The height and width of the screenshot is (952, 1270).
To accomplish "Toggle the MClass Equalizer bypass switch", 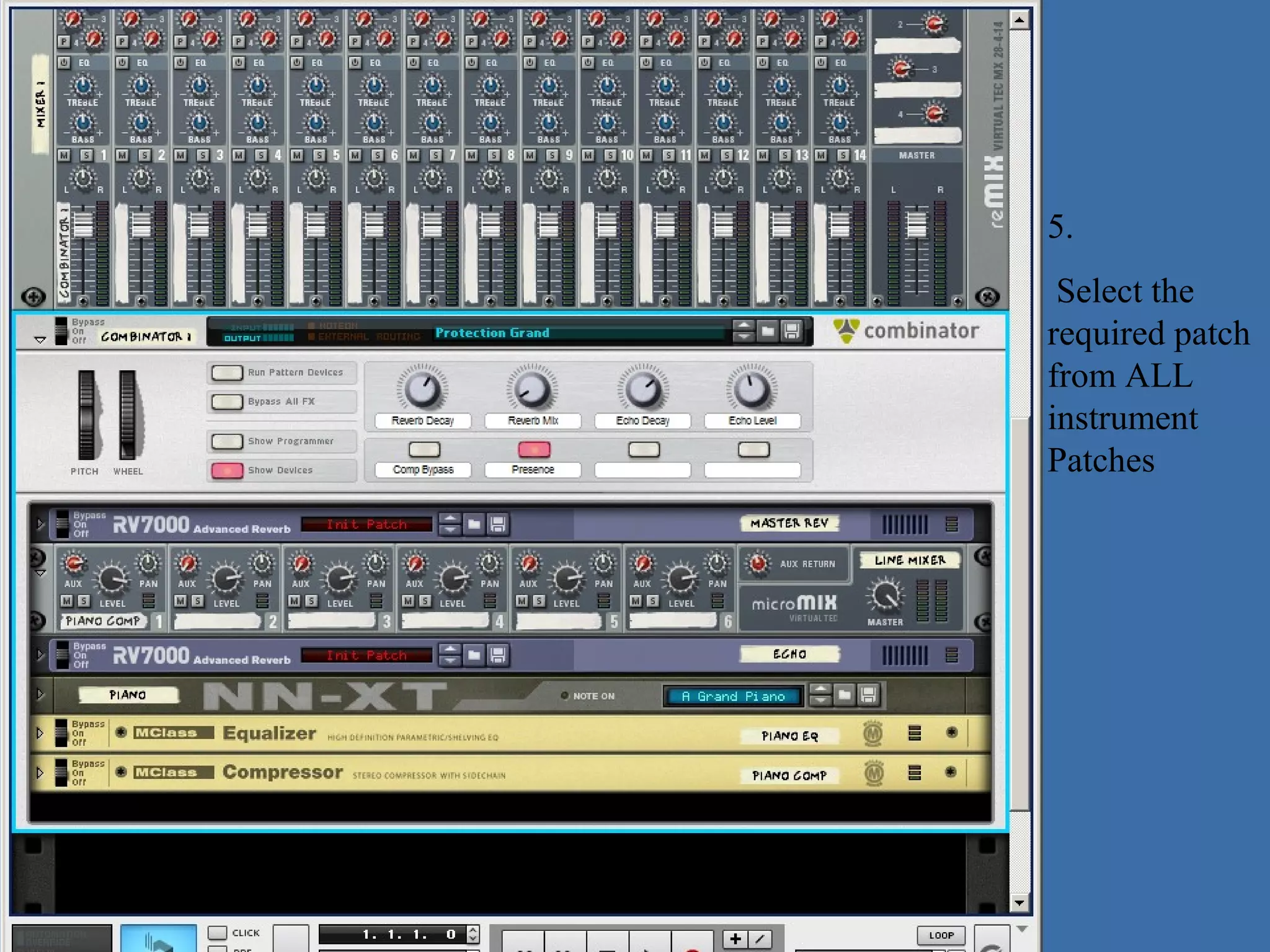I will (61, 733).
